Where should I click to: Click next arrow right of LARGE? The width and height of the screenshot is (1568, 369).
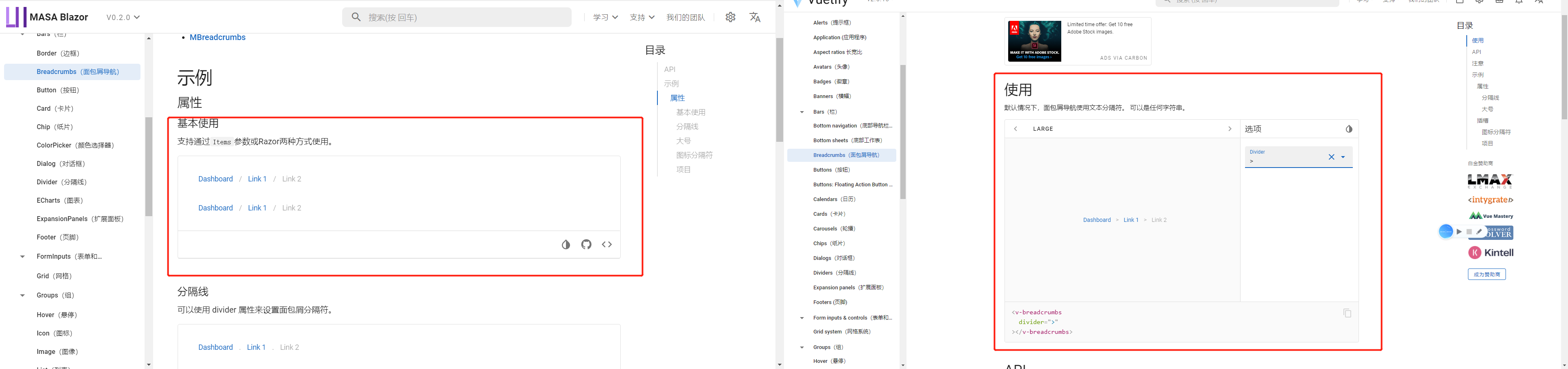[1229, 129]
